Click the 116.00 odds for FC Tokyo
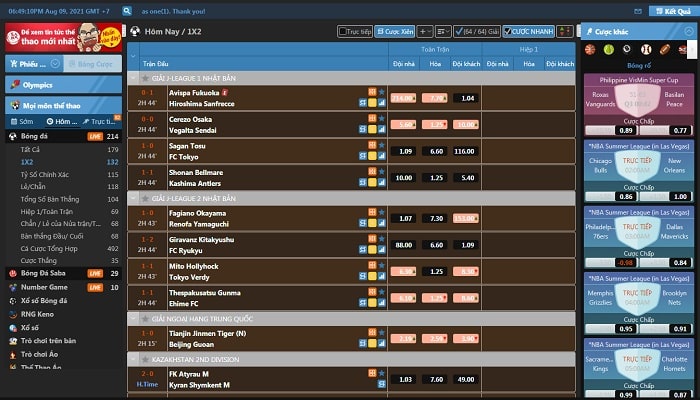Image resolution: width=700 pixels, height=400 pixels. pos(465,151)
